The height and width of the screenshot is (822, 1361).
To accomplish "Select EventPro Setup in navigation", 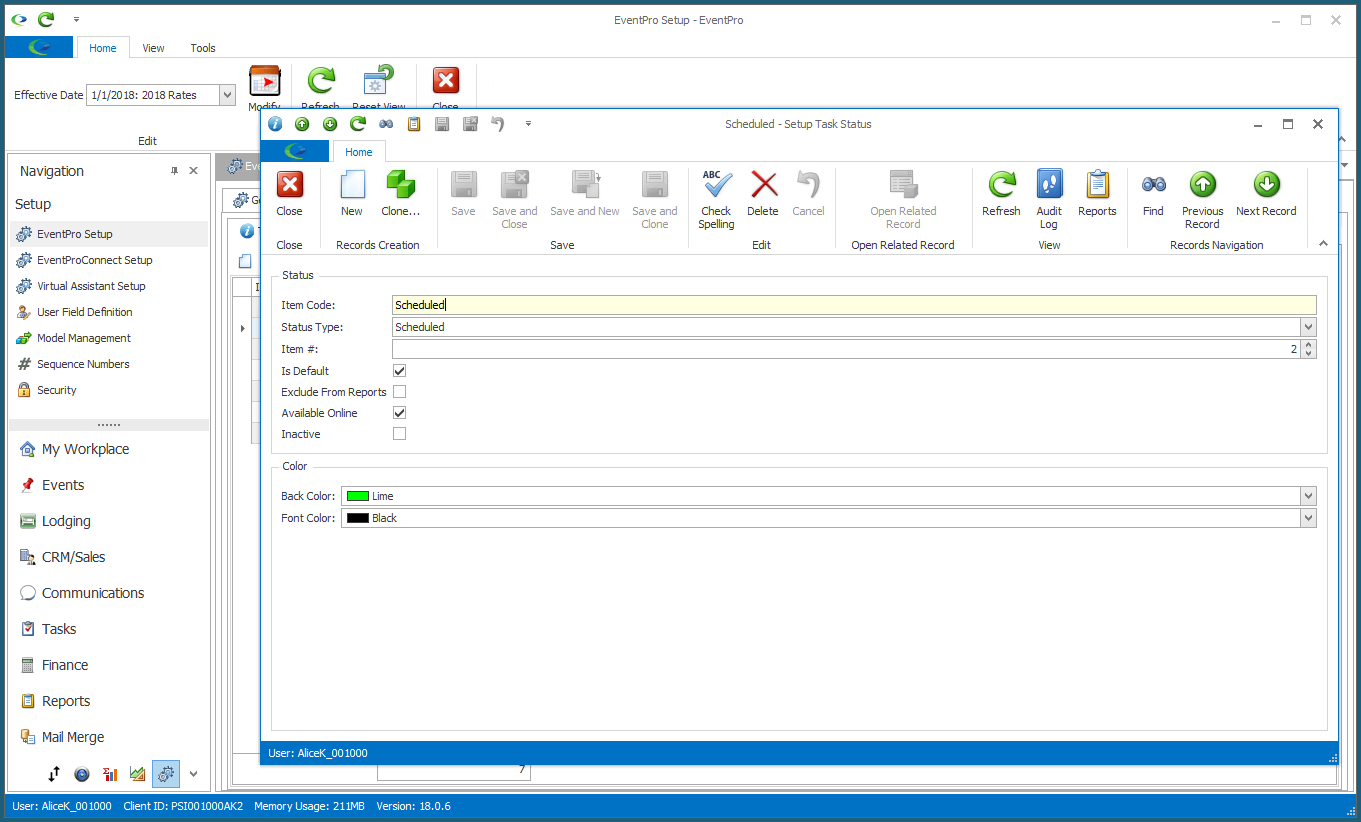I will click(x=110, y=234).
